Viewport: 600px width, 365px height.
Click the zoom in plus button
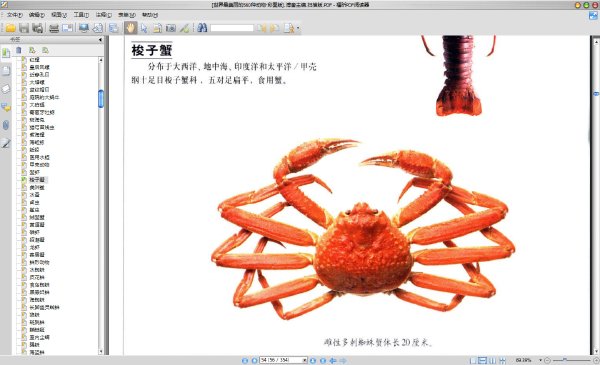[596, 360]
